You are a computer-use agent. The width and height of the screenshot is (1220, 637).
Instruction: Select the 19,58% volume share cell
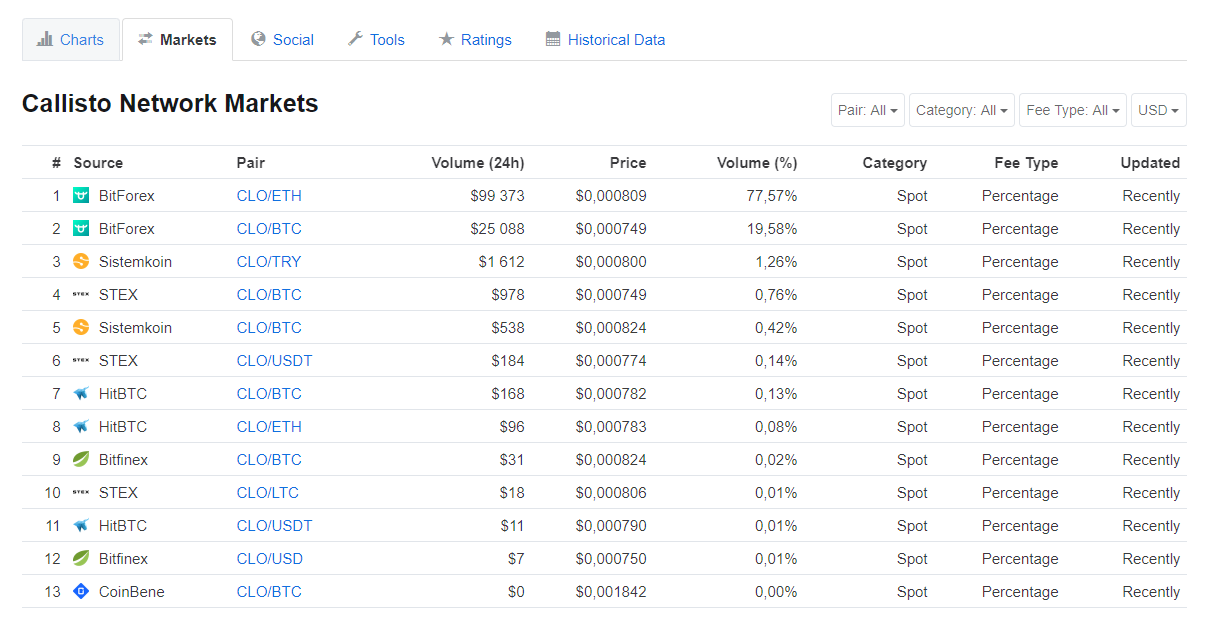(x=772, y=229)
